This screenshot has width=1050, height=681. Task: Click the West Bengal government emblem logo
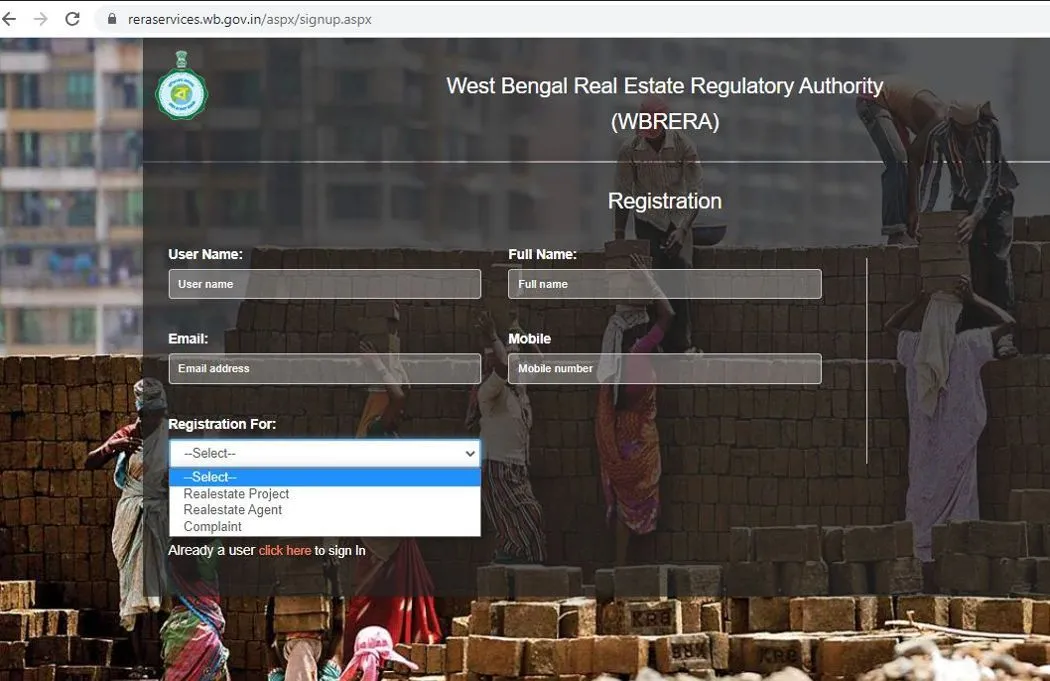pyautogui.click(x=181, y=87)
